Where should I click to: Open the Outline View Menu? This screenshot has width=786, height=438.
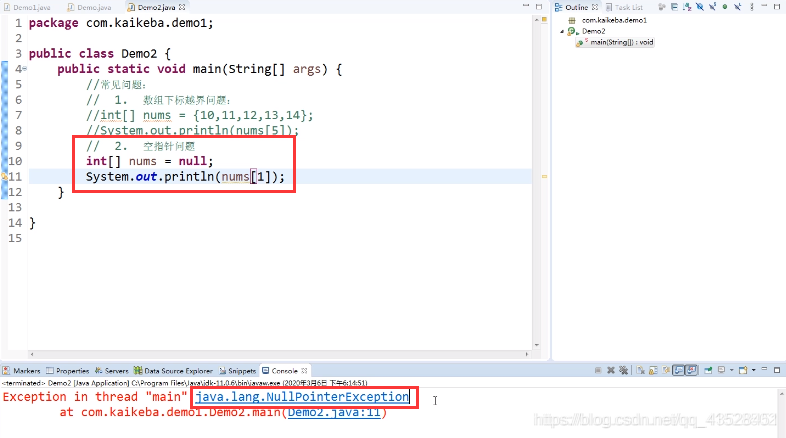point(752,7)
